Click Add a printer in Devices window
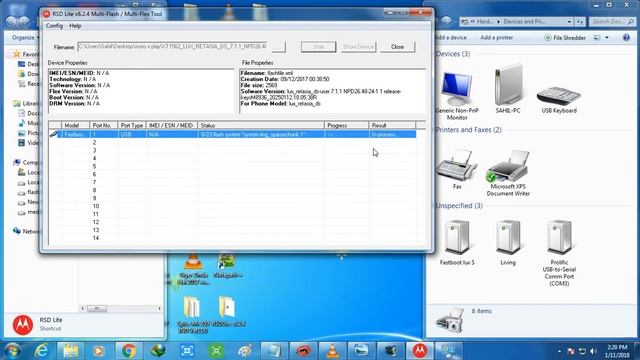This screenshot has width=640, height=360. coord(496,38)
